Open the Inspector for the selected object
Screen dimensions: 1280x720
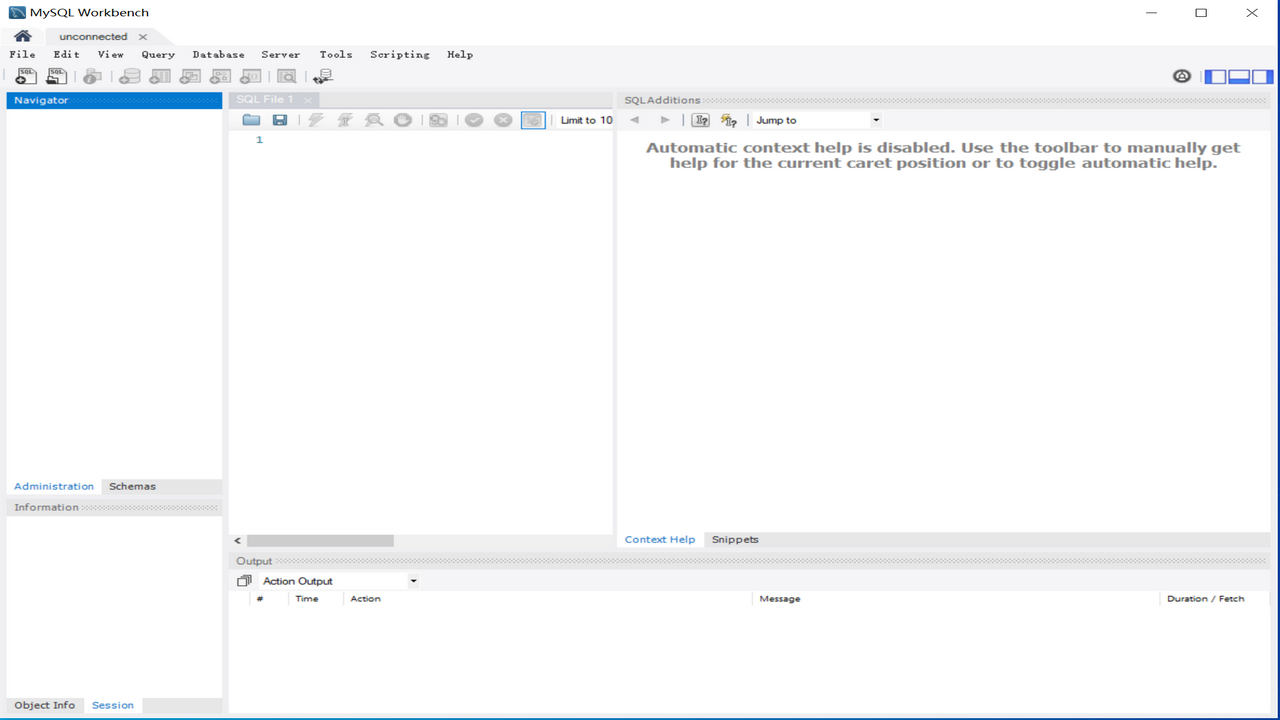pyautogui.click(x=92, y=76)
